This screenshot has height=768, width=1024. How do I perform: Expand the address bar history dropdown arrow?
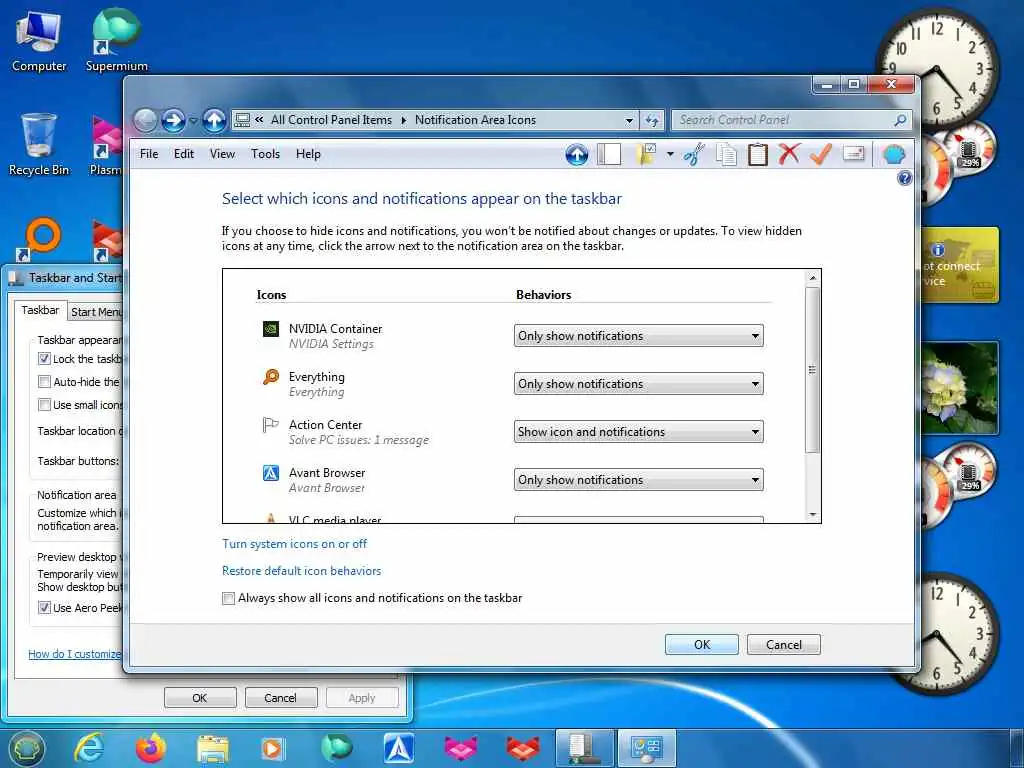tap(629, 120)
